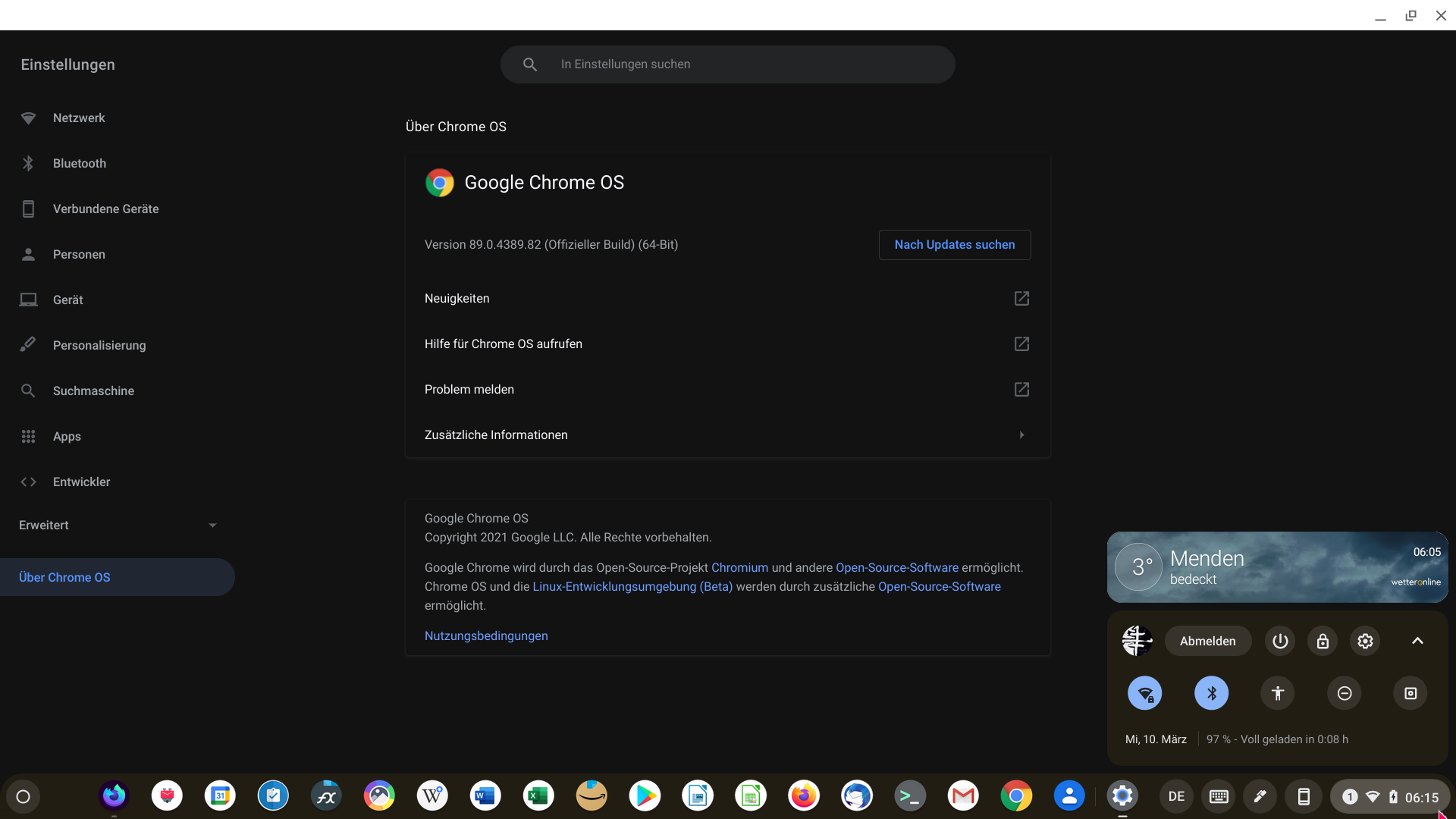Click the date Mi, 10. März
The width and height of the screenshot is (1456, 819).
(1156, 739)
